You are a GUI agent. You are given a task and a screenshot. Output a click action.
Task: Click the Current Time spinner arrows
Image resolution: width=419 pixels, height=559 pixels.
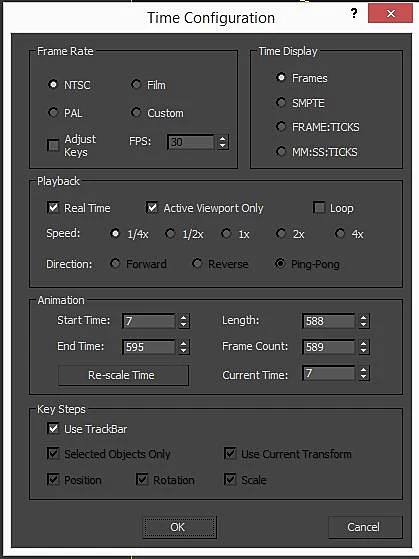tap(363, 373)
